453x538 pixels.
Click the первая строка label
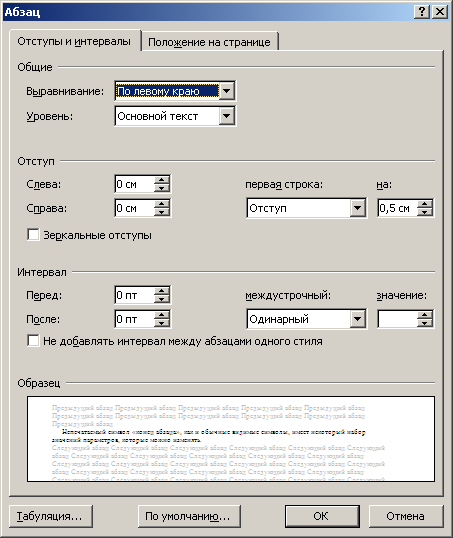tap(284, 185)
